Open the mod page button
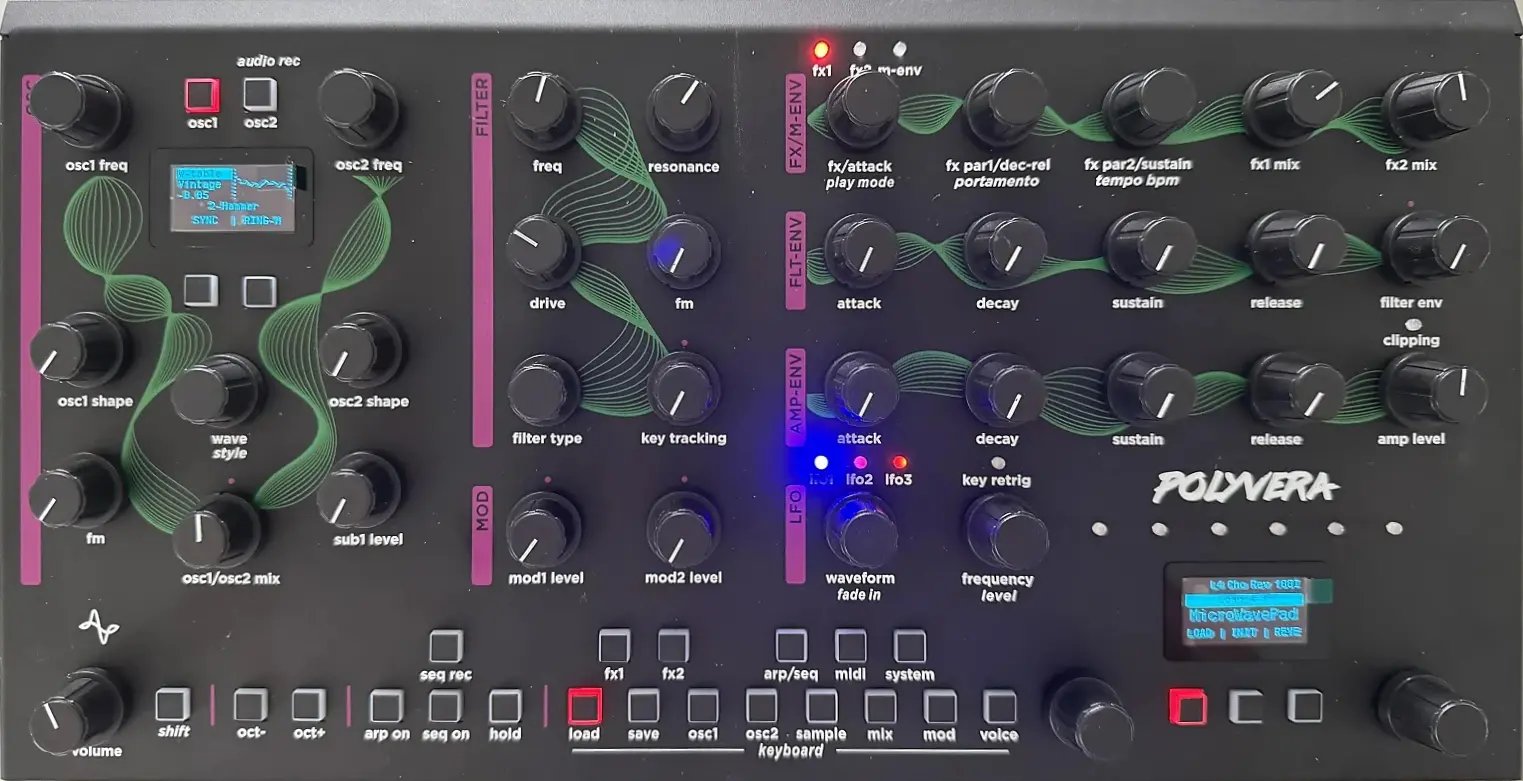Screen dimensions: 1523x781 click(x=940, y=707)
